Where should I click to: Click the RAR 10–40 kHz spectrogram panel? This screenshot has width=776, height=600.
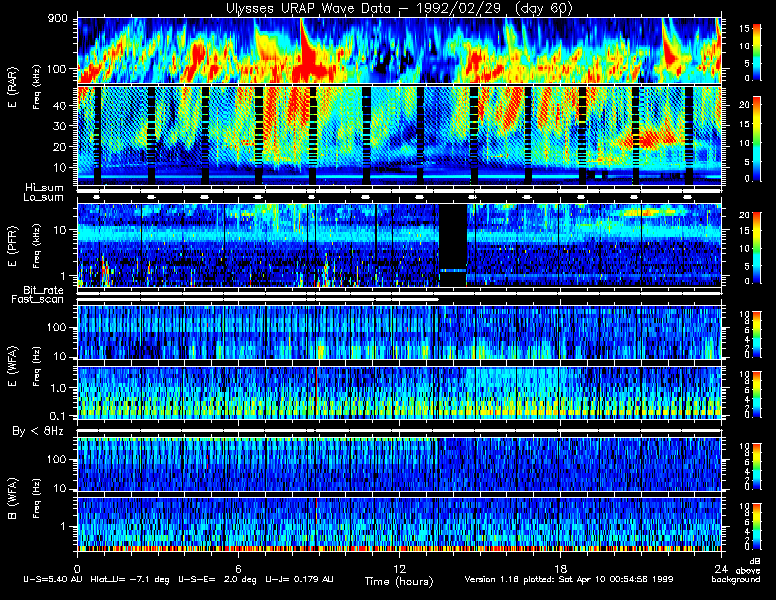(x=399, y=136)
